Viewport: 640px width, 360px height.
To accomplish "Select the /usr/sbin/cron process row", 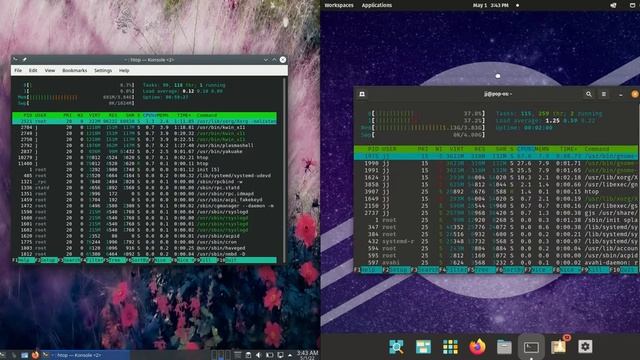I will click(x=144, y=242).
